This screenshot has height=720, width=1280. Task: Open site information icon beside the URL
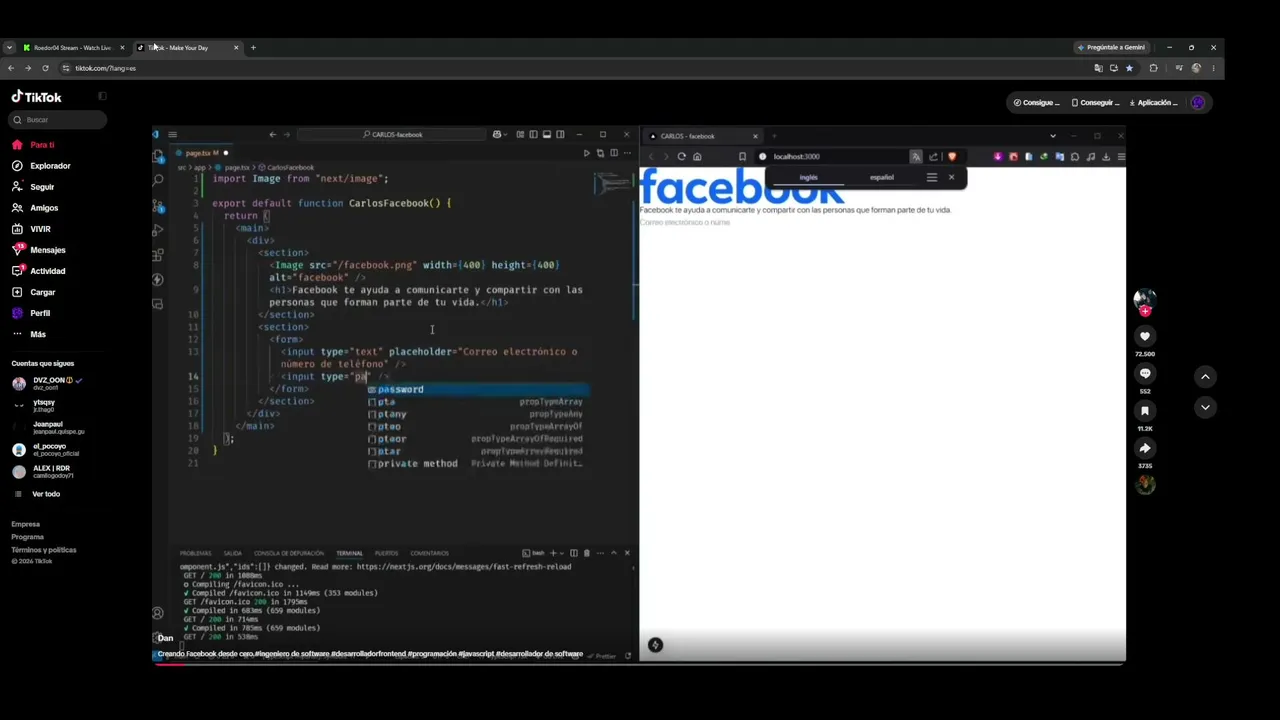pos(65,68)
